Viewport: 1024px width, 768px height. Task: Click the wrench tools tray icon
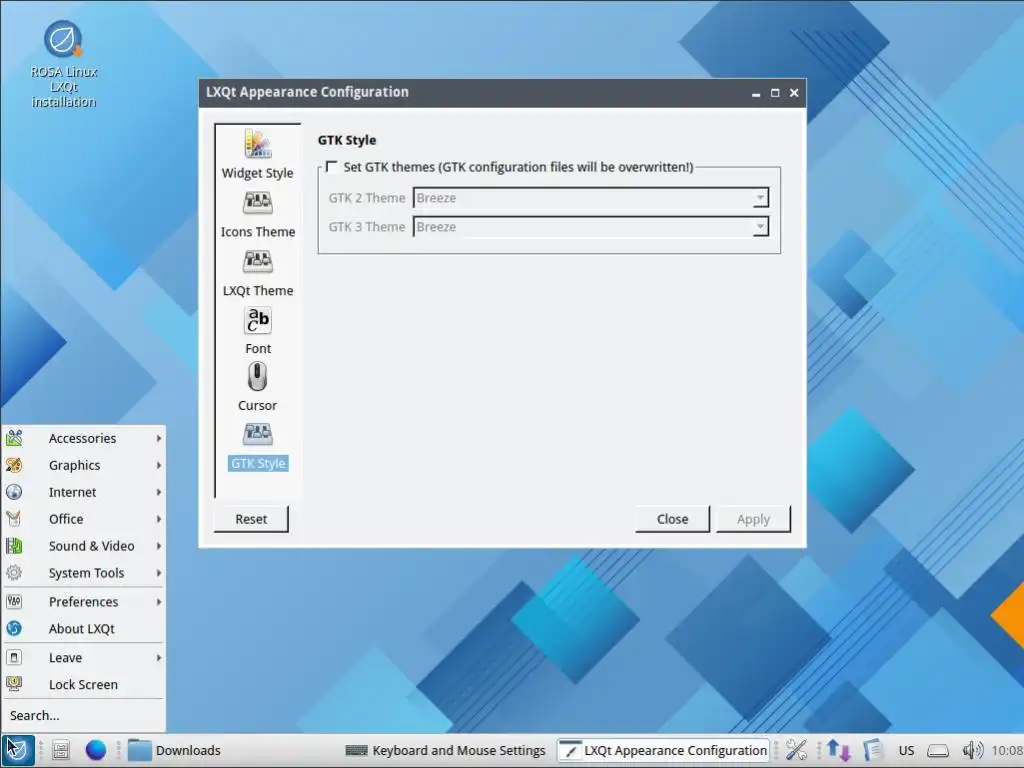(796, 750)
